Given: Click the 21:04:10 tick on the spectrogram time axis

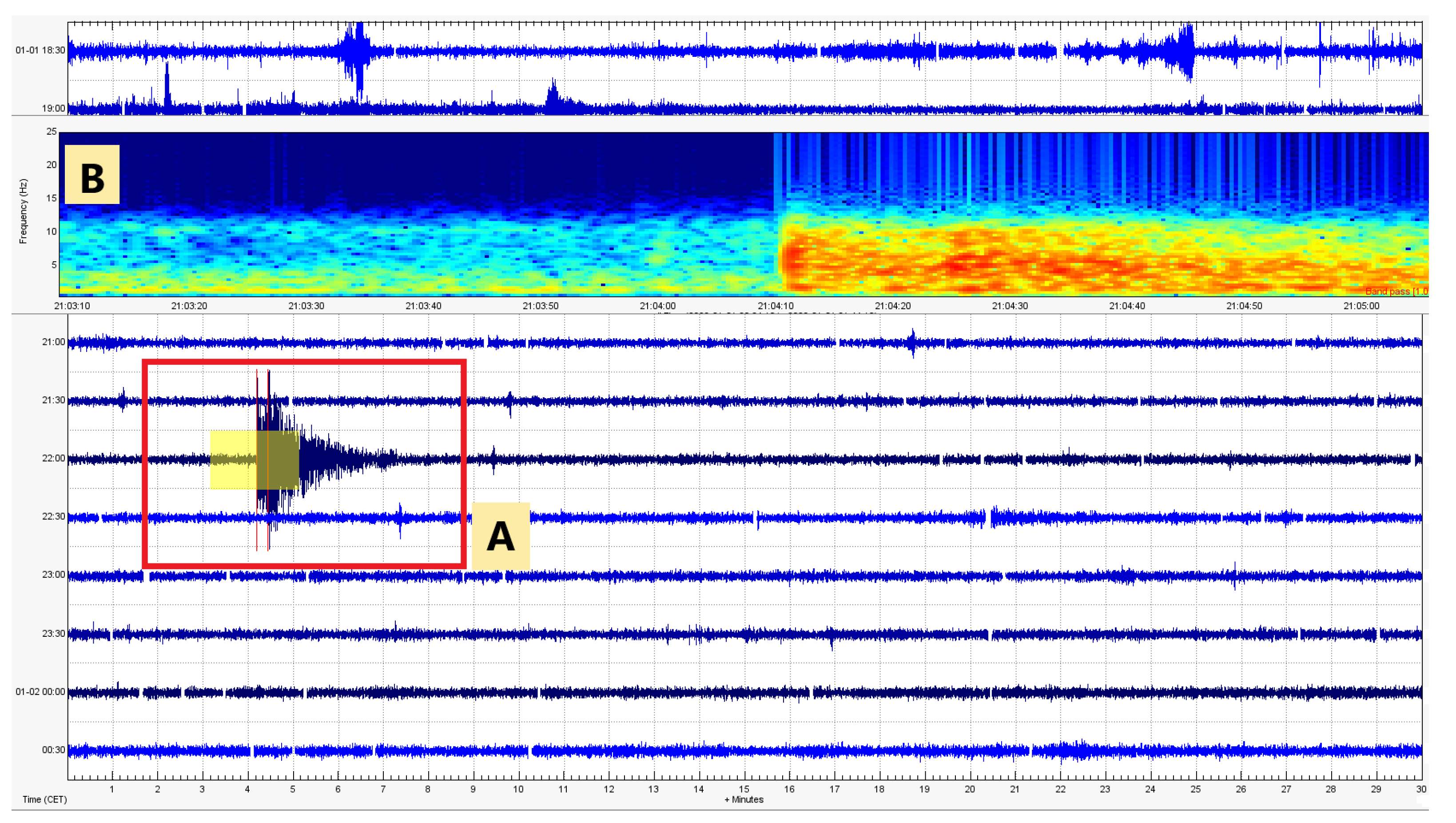Looking at the screenshot, I should 775,305.
